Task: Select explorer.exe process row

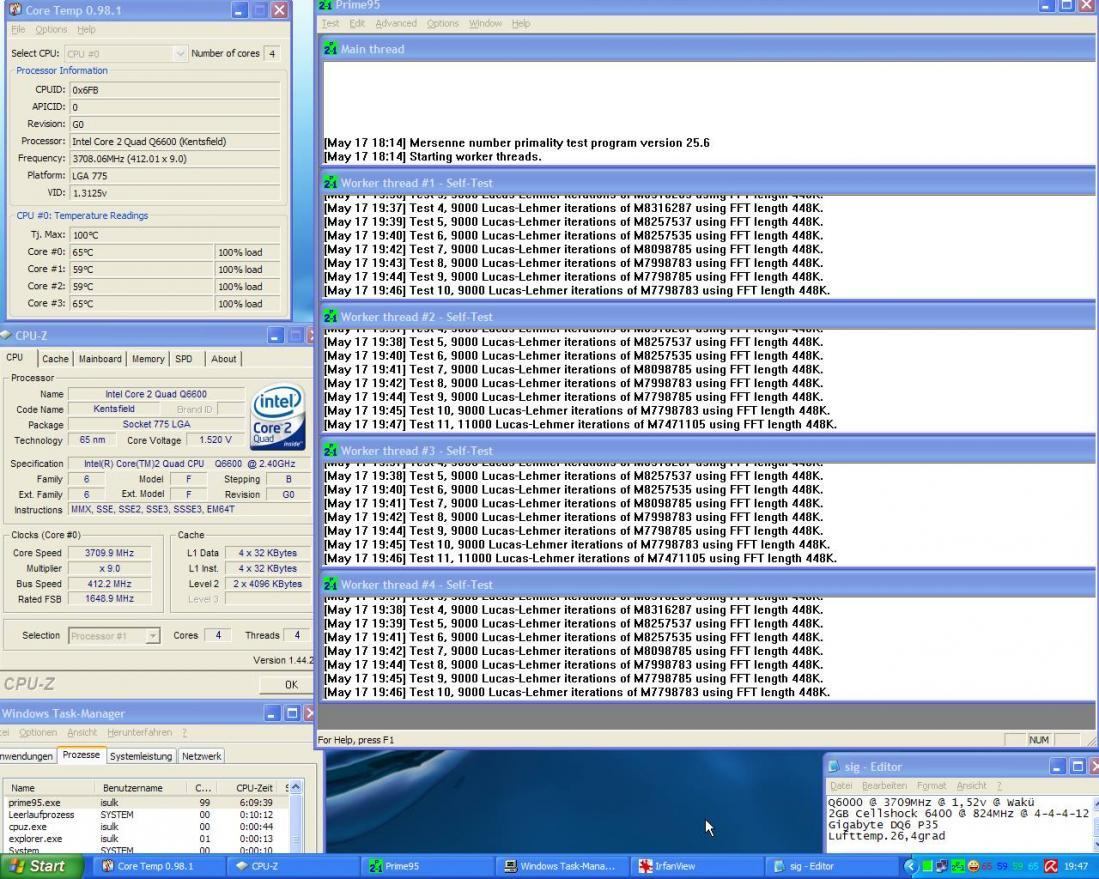Action: (146, 838)
